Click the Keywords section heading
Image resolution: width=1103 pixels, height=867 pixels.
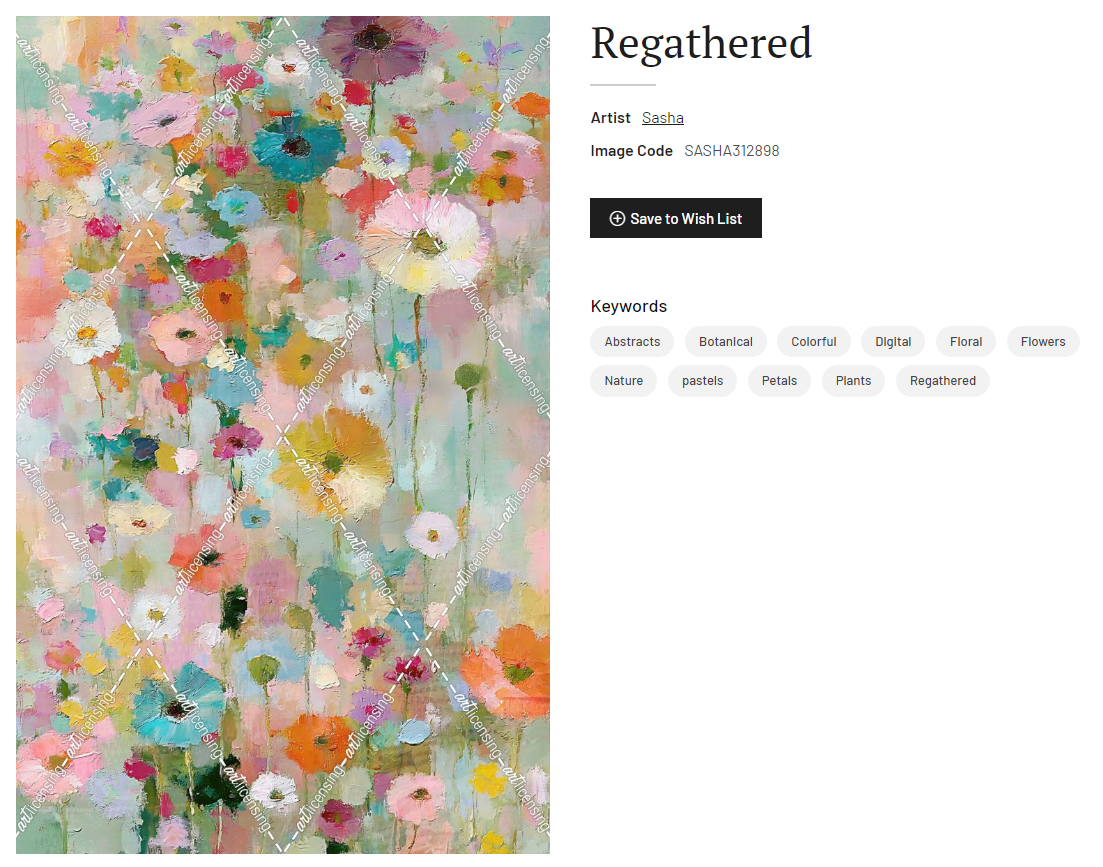pos(628,306)
